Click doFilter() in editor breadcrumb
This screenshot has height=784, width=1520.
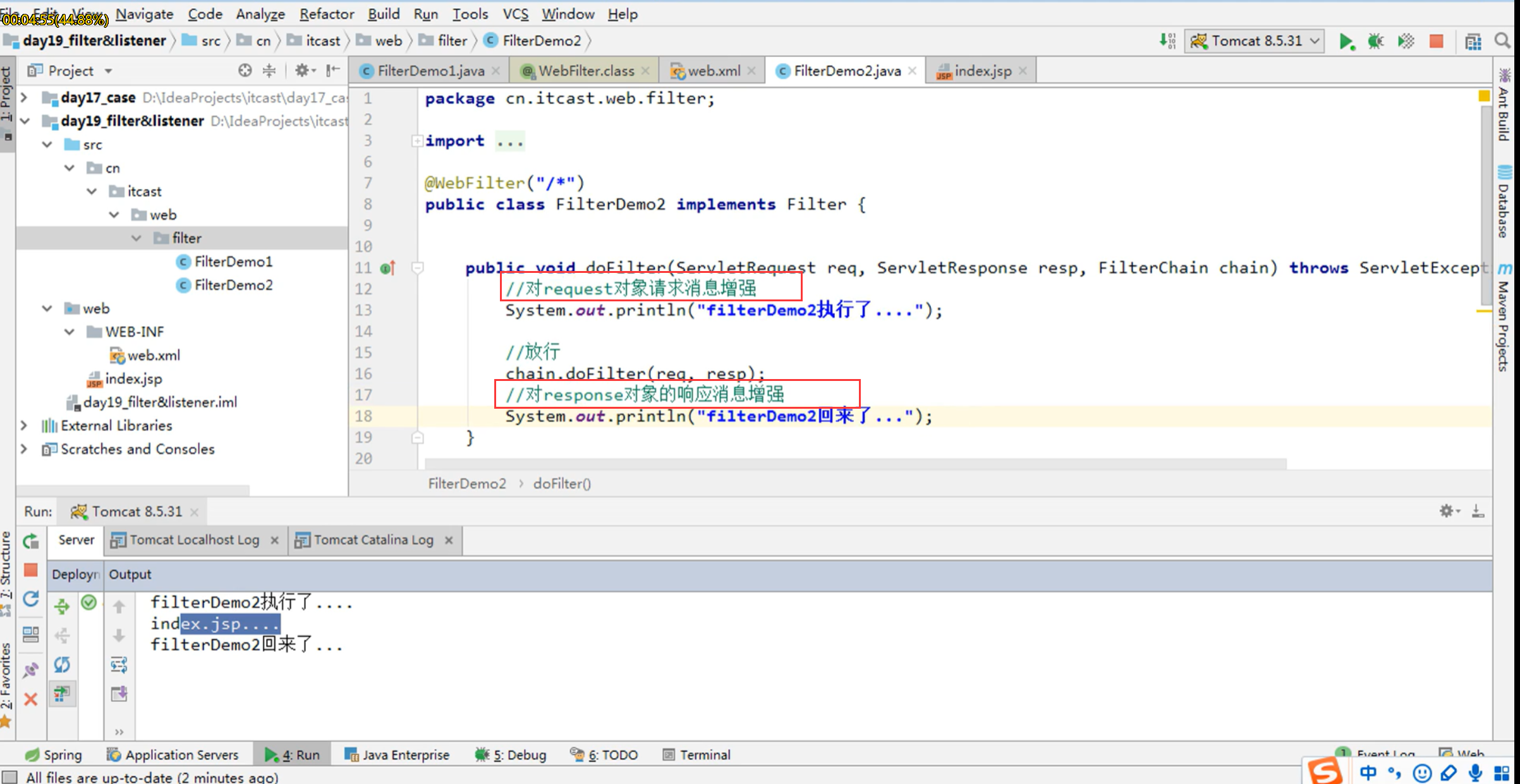point(562,484)
